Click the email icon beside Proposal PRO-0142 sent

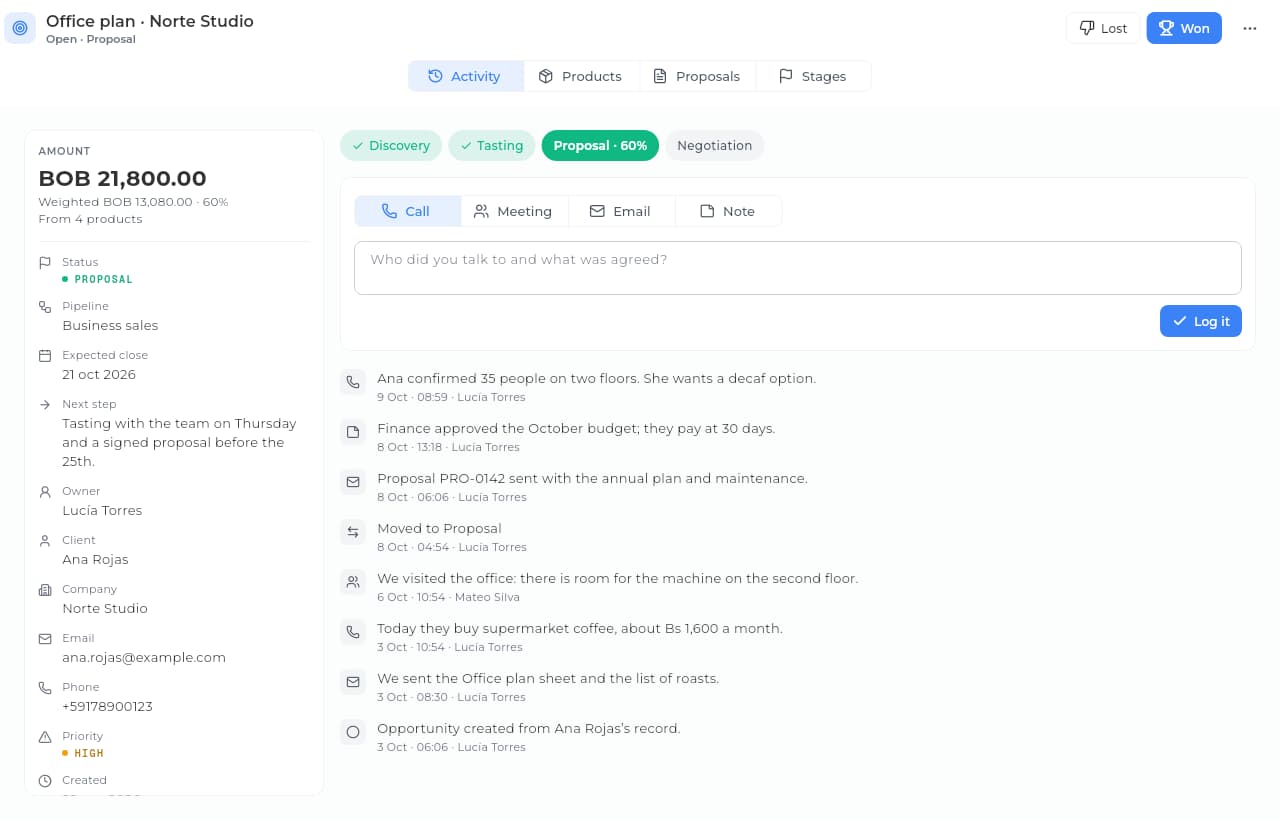coord(352,482)
